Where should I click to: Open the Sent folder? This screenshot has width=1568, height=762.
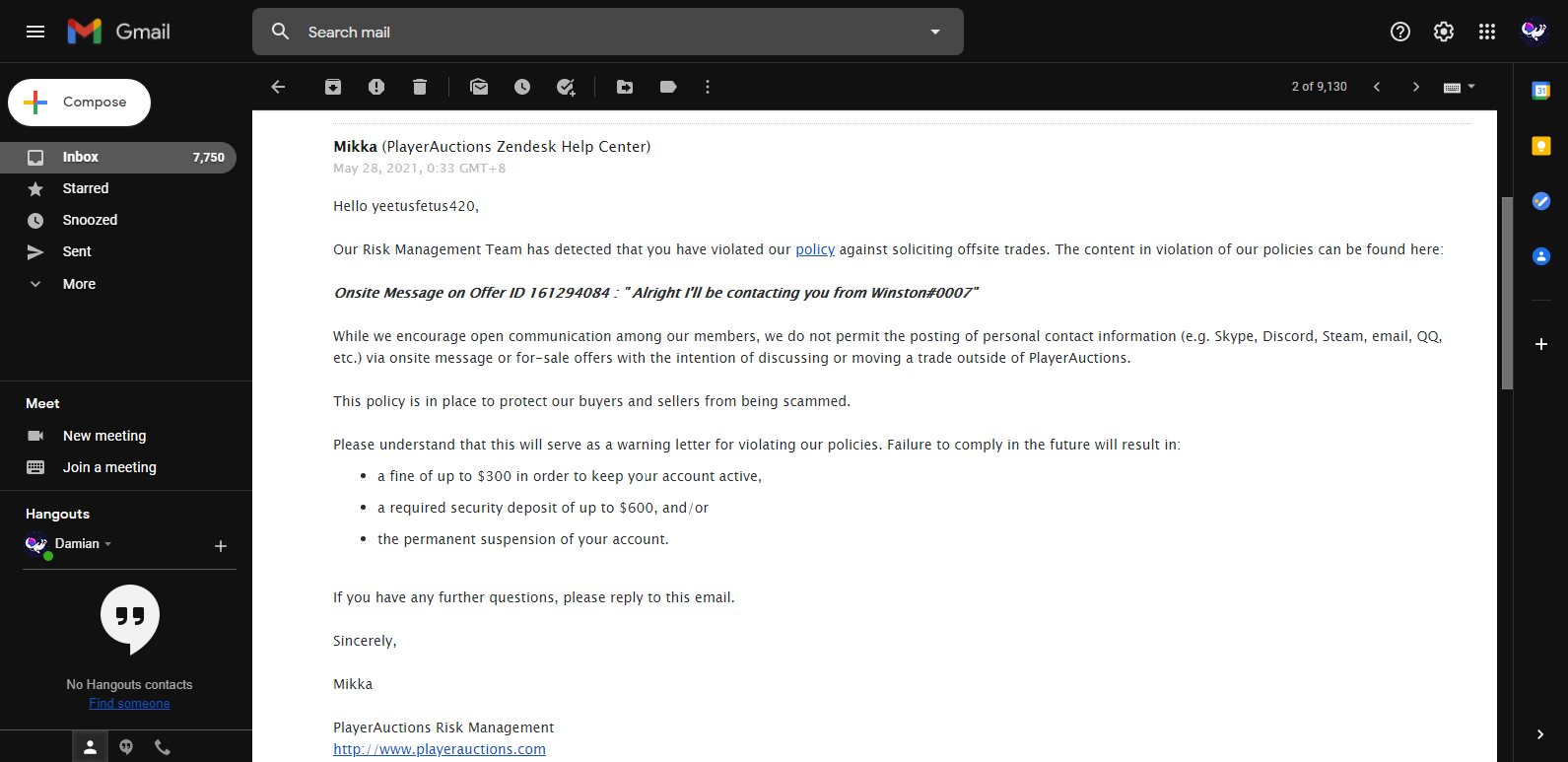(x=77, y=251)
